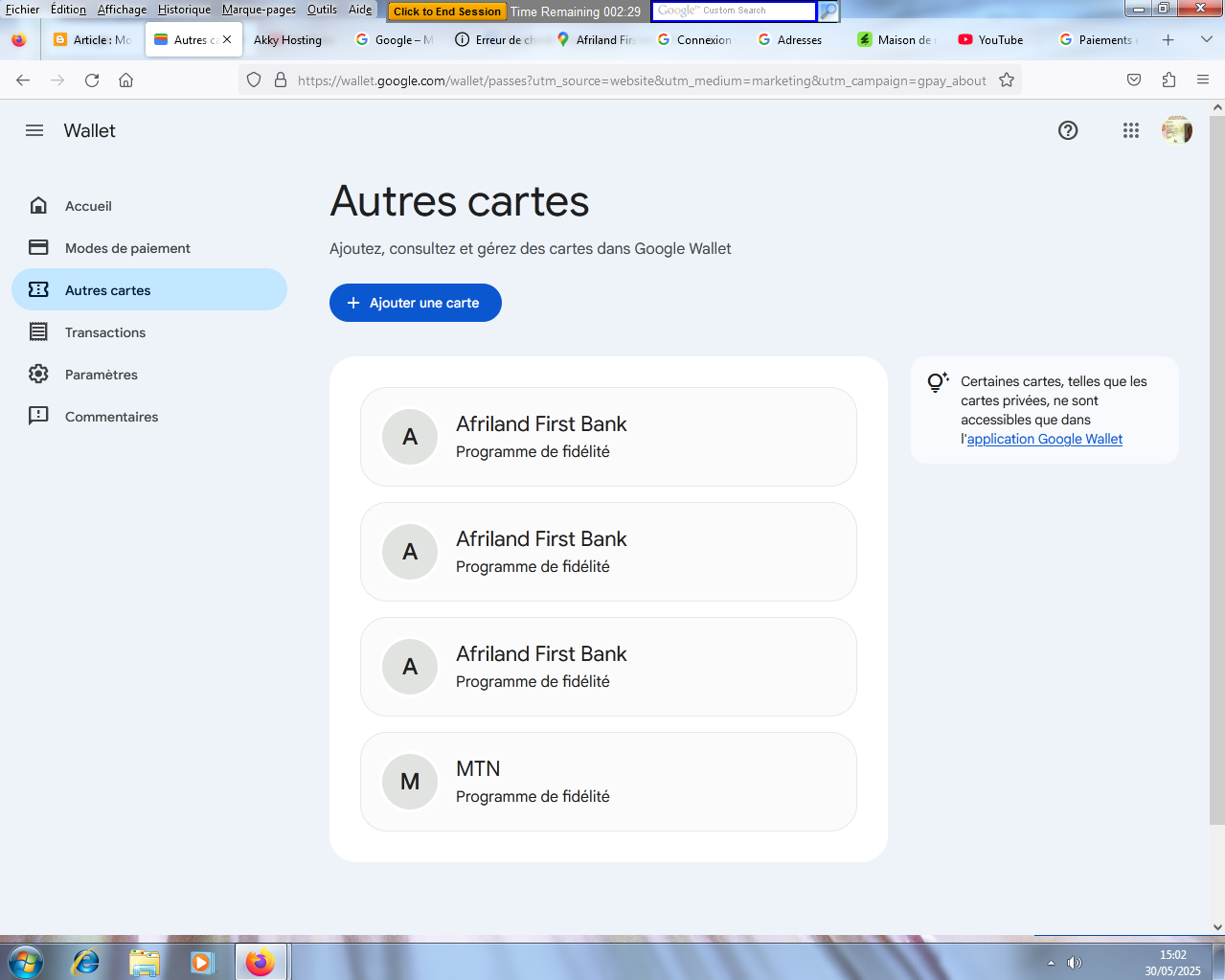Click the browser forward arrow
Image resolution: width=1225 pixels, height=980 pixels.
pos(57,80)
